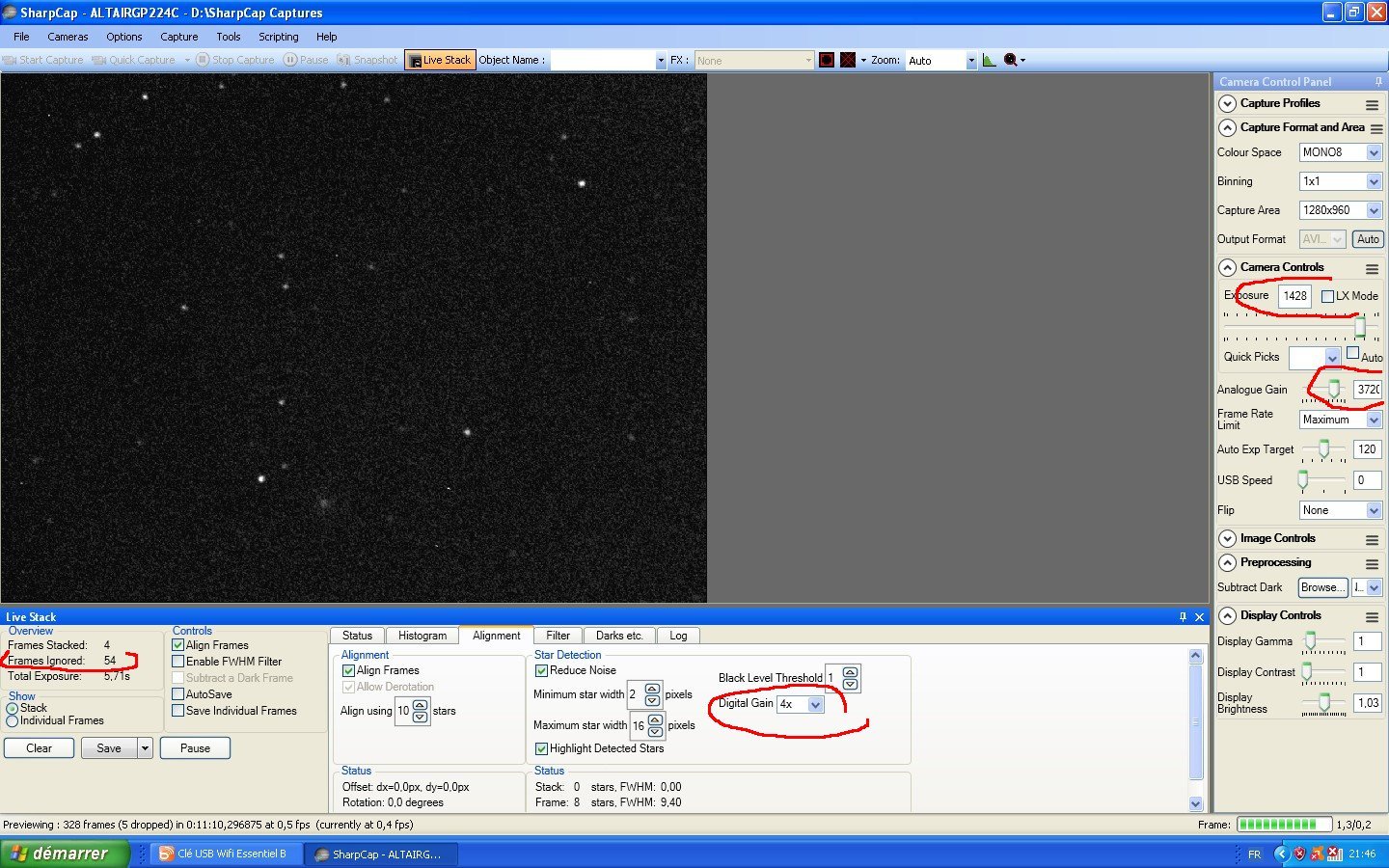The width and height of the screenshot is (1389, 868).
Task: Pin the Camera Control Panel
Action: (1378, 82)
